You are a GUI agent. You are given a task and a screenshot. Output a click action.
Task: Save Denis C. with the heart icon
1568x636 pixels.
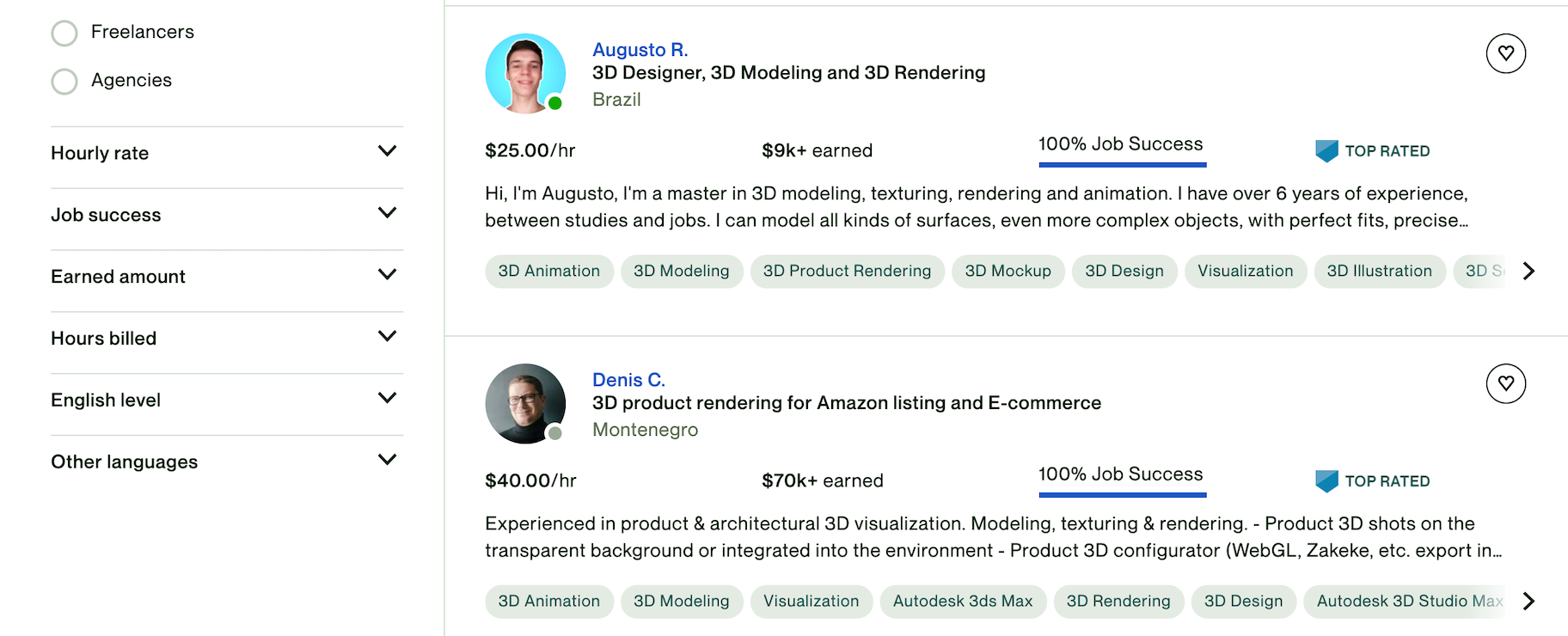pyautogui.click(x=1505, y=383)
